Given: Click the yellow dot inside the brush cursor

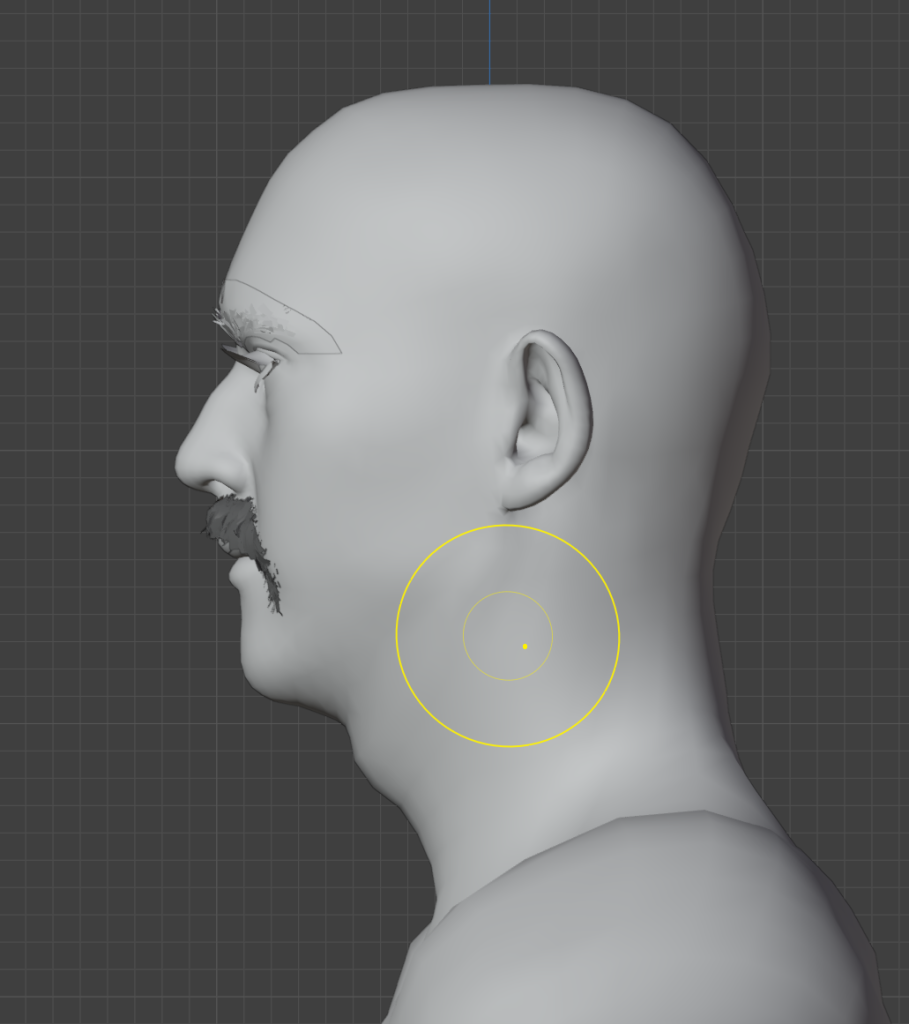Looking at the screenshot, I should (525, 647).
